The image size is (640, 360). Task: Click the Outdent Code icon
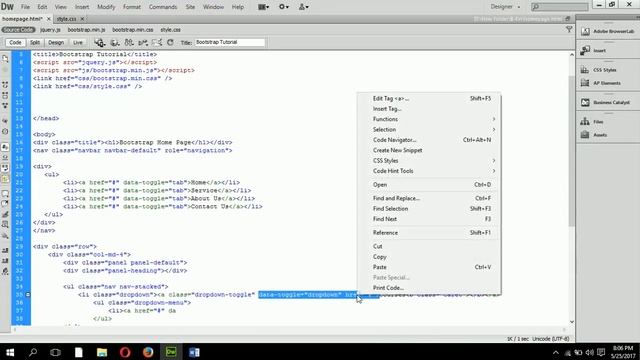click(5, 261)
